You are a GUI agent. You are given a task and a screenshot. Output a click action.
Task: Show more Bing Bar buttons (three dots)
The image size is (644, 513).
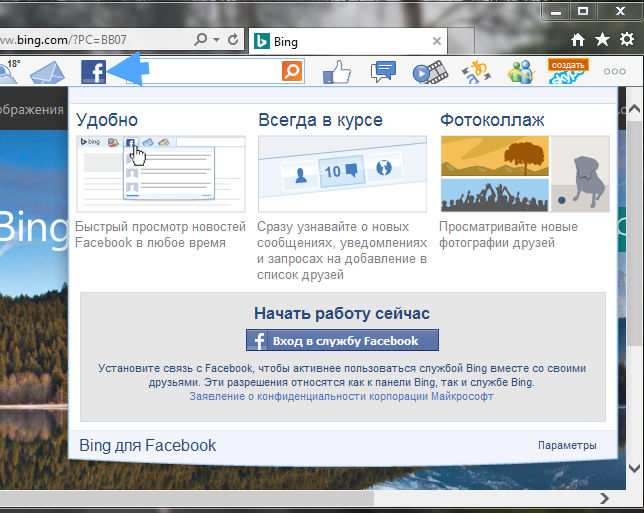[614, 71]
